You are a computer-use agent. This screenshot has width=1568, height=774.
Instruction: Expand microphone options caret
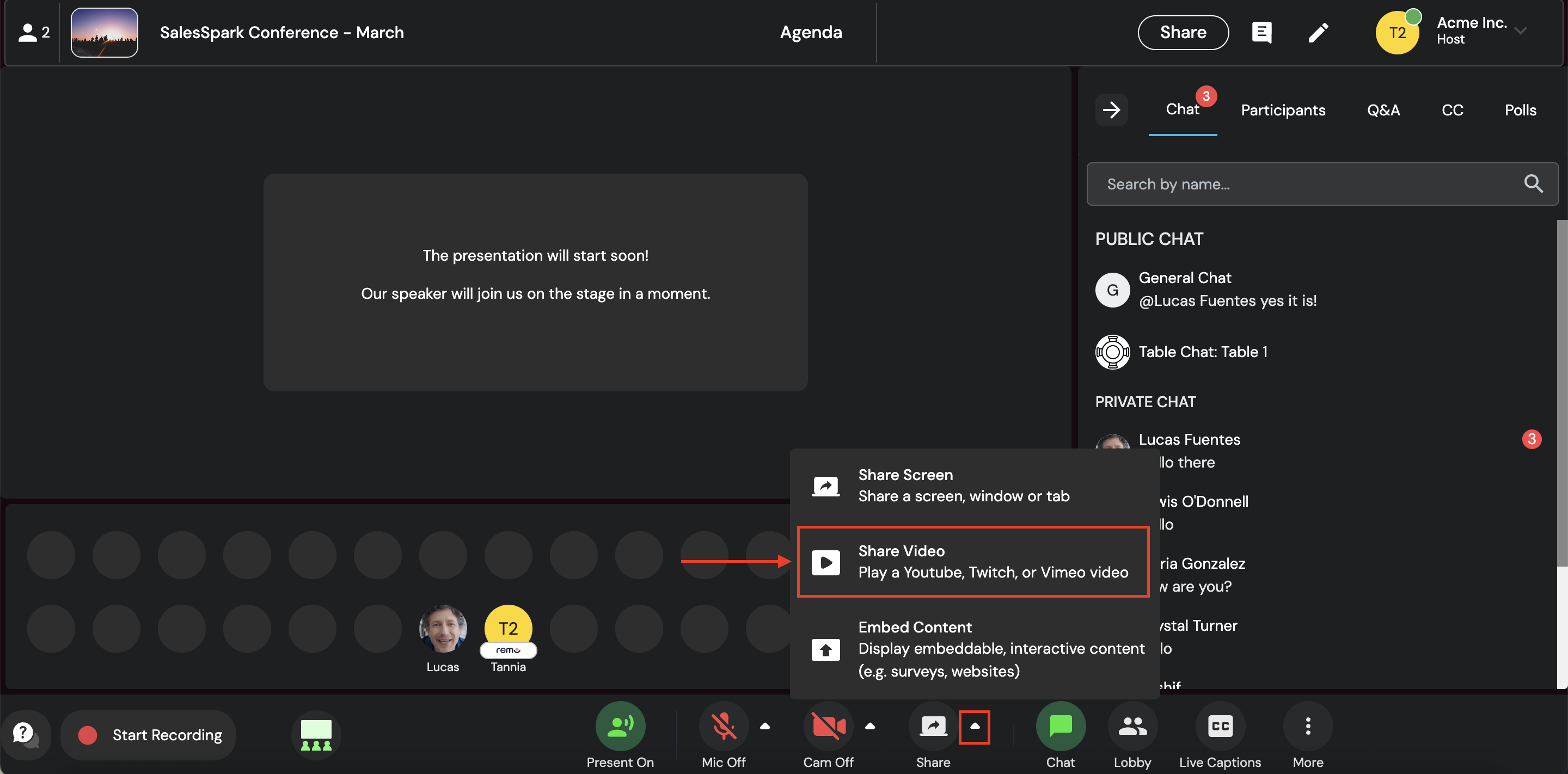(x=765, y=726)
